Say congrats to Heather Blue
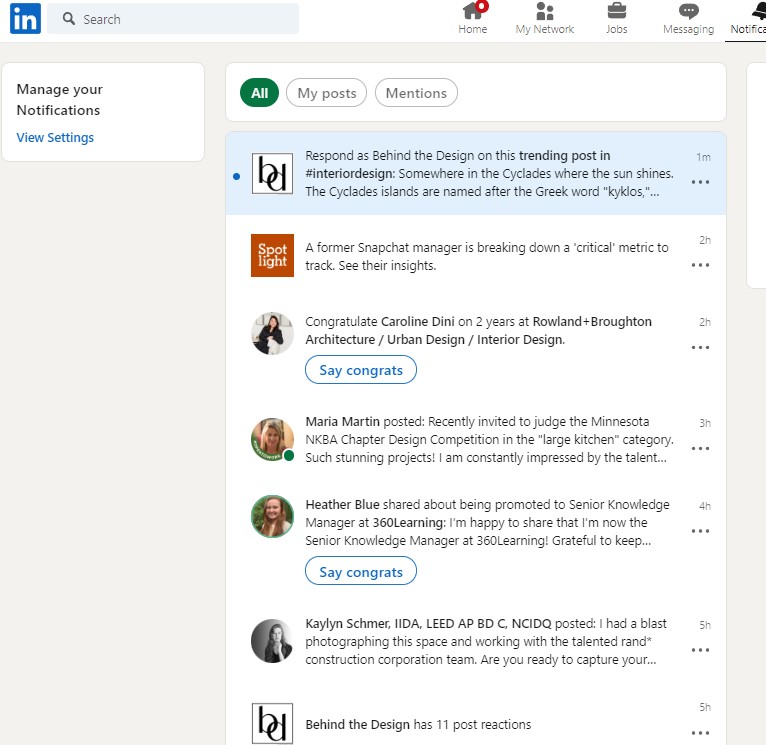The height and width of the screenshot is (745, 766). pyautogui.click(x=361, y=572)
